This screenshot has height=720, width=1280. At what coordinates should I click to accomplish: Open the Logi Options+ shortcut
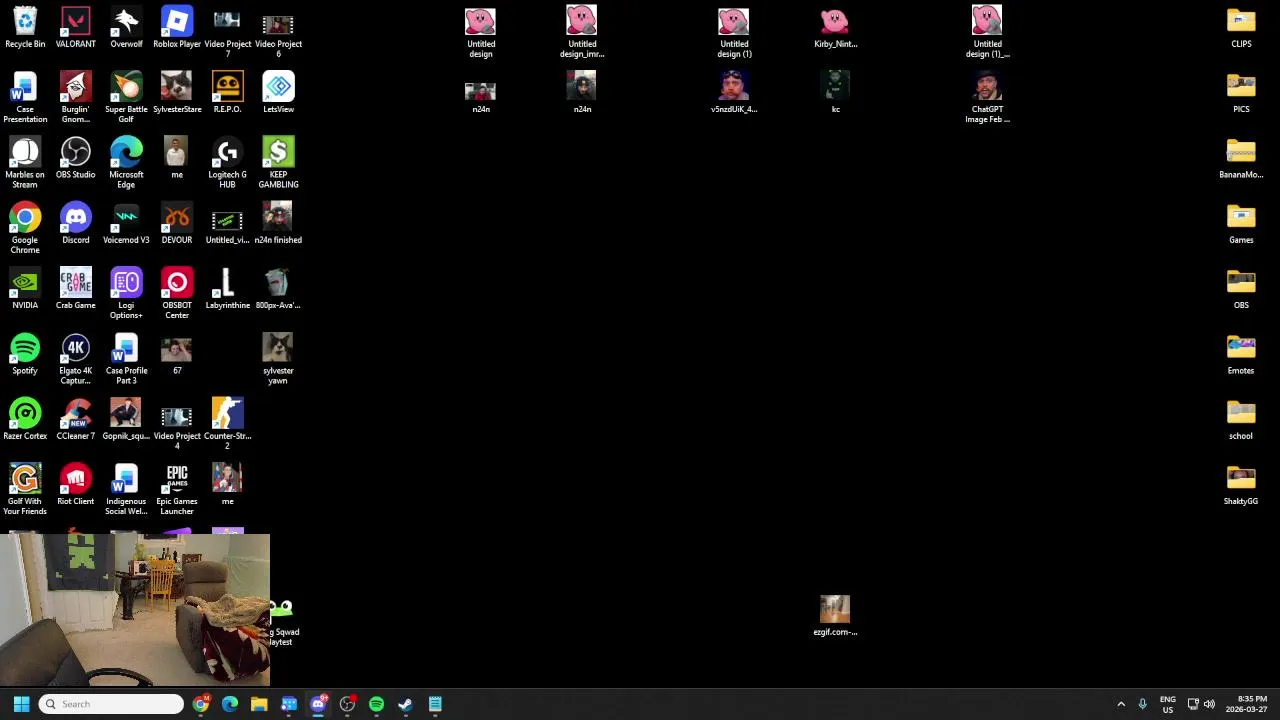point(126,294)
